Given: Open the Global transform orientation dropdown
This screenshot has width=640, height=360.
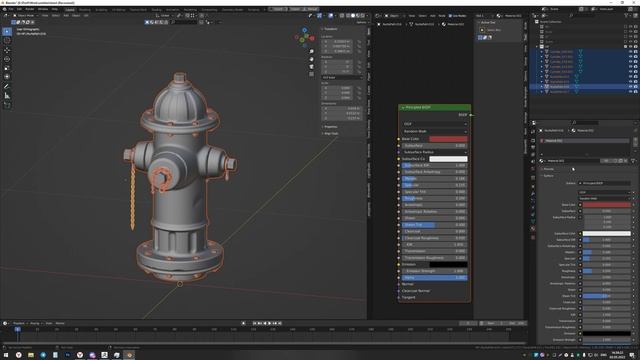Looking at the screenshot, I should pyautogui.click(x=165, y=16).
